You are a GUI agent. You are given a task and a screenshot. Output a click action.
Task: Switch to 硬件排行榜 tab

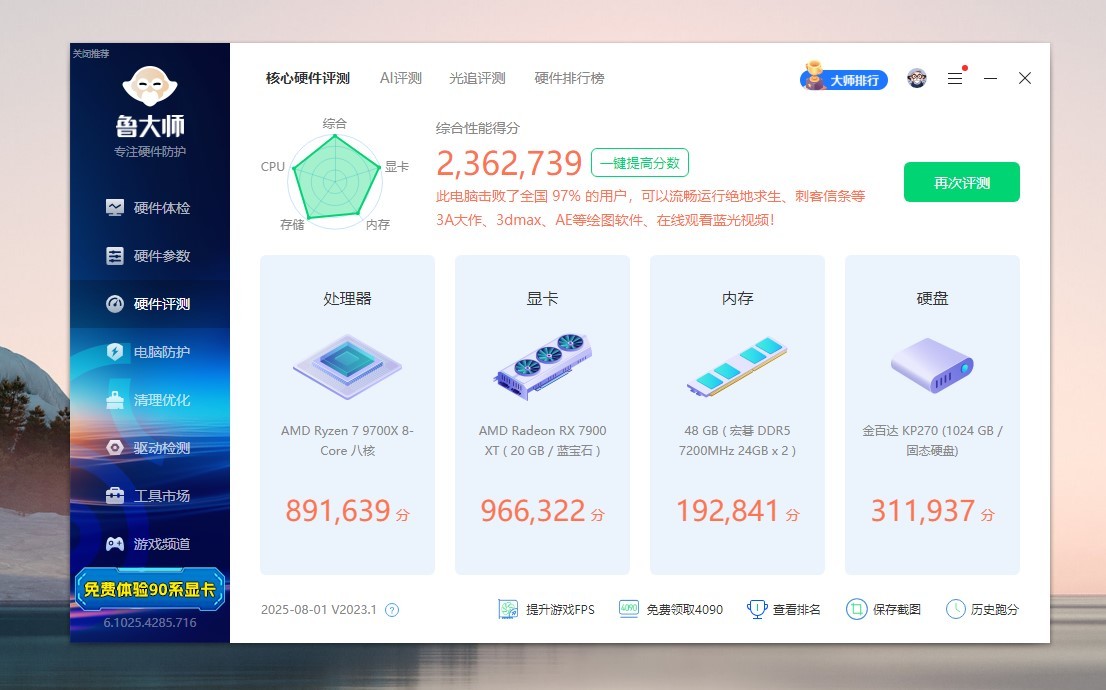coord(569,78)
